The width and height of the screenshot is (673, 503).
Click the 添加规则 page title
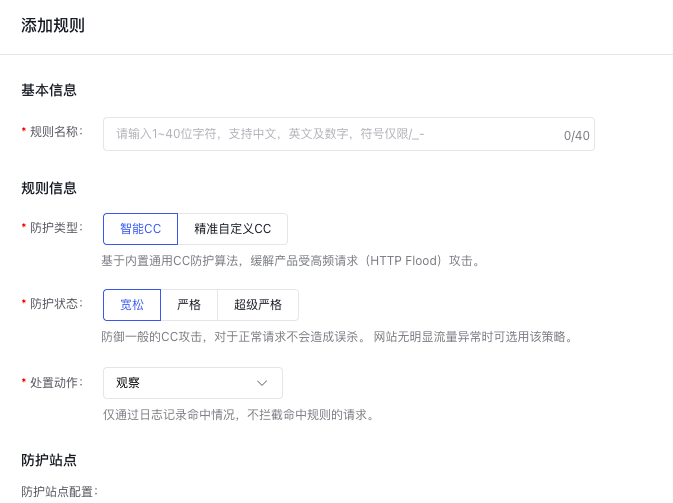[x=53, y=26]
